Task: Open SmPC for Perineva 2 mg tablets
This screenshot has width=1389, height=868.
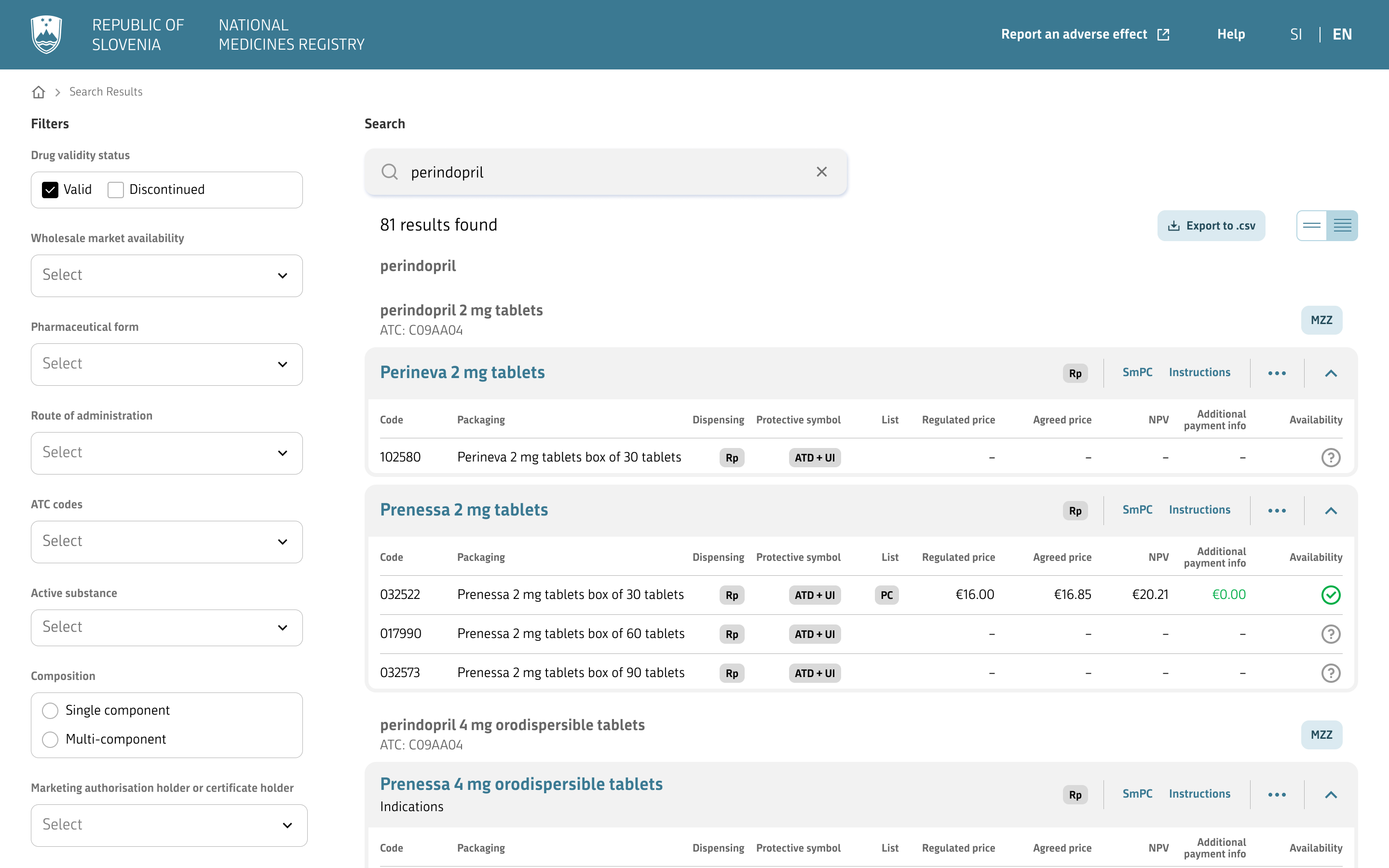Action: 1137,372
